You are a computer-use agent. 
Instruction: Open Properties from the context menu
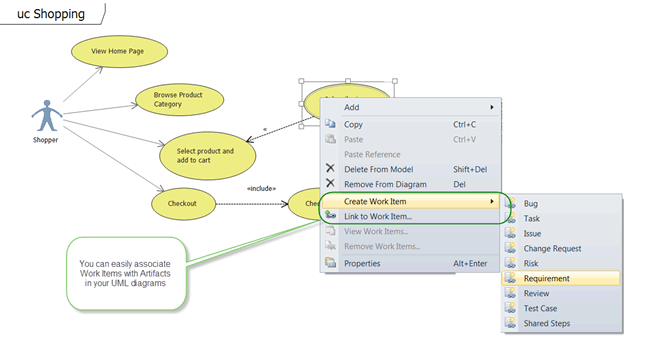tap(410, 263)
